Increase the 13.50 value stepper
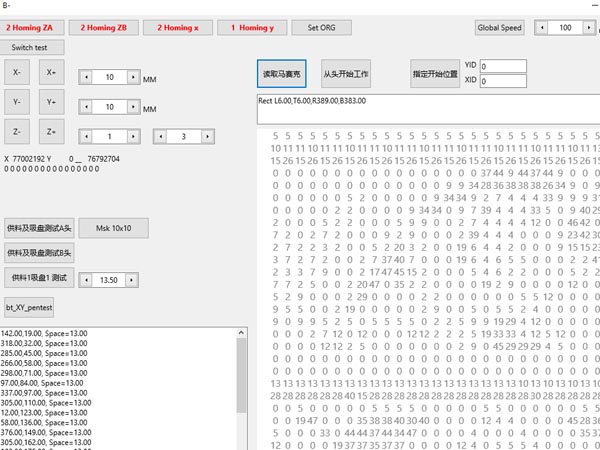Viewport: 600px width, 450px height. (131, 280)
